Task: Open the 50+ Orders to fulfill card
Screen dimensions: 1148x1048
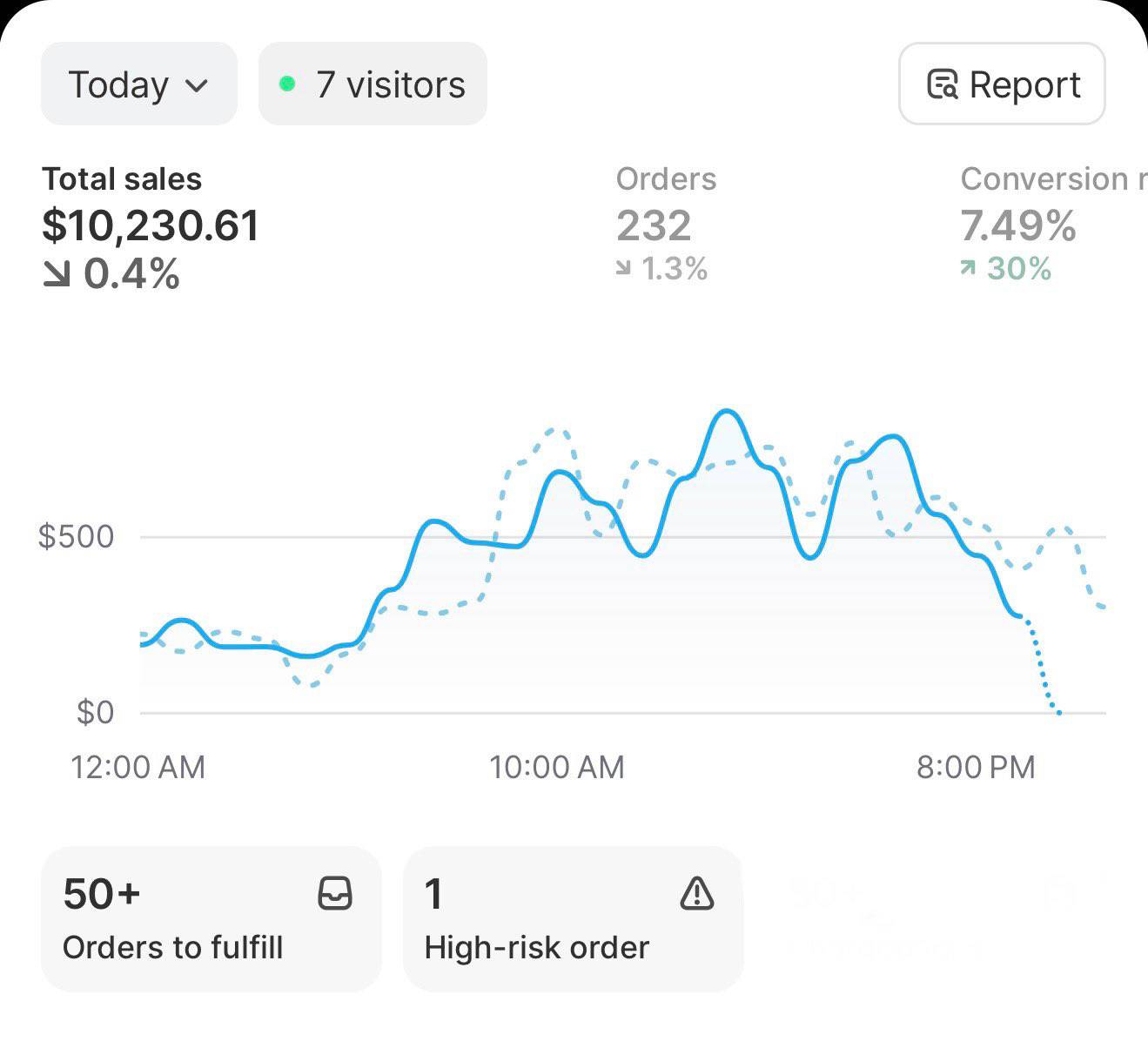Action: [211, 919]
